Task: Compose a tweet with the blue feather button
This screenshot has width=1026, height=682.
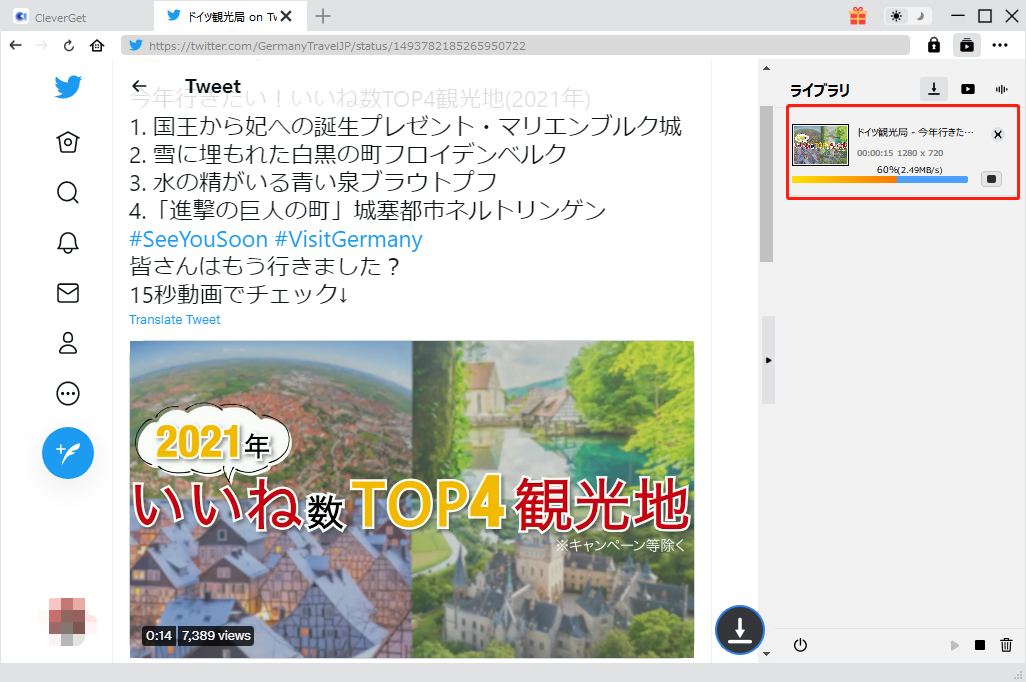Action: pos(67,453)
